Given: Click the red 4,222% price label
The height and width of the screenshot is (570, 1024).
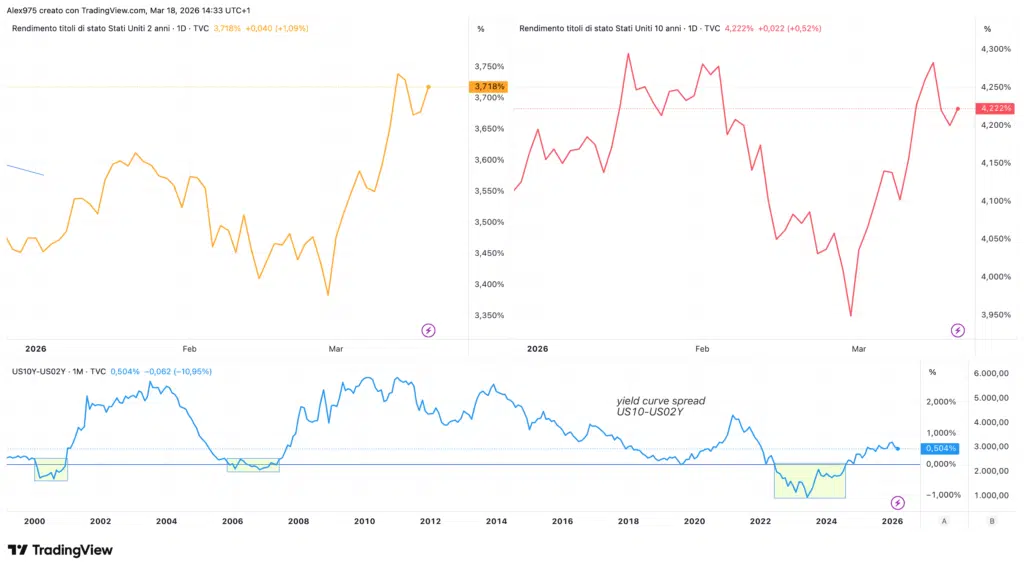Looking at the screenshot, I should [996, 108].
